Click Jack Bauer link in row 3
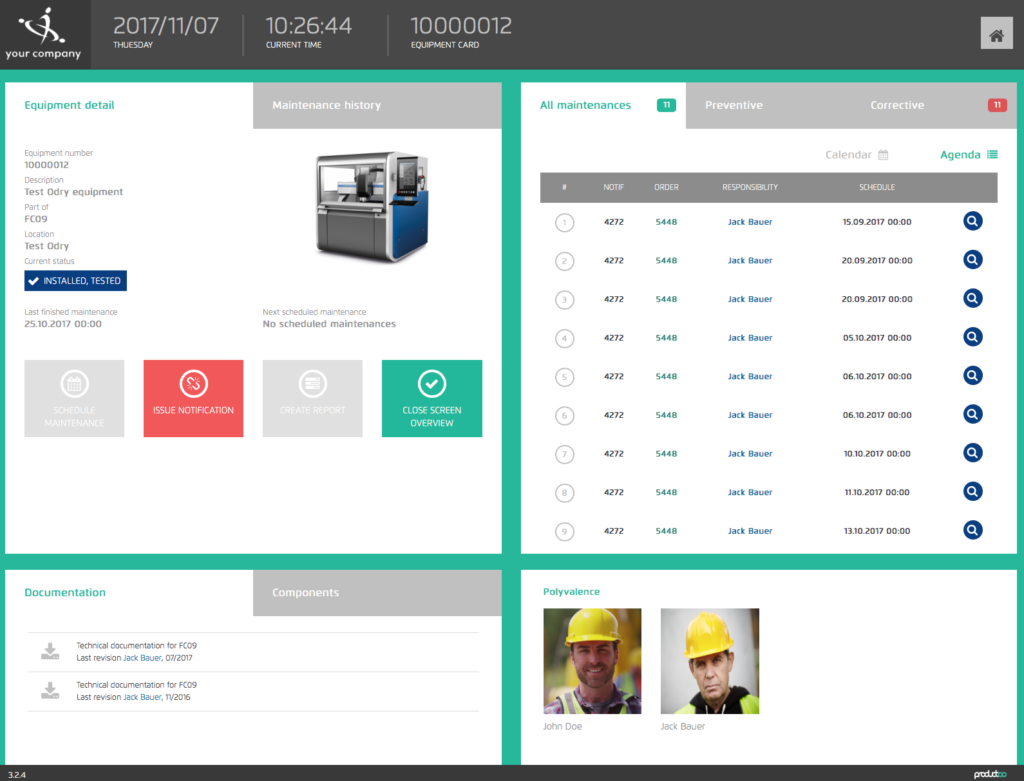This screenshot has width=1024, height=781. click(749, 299)
